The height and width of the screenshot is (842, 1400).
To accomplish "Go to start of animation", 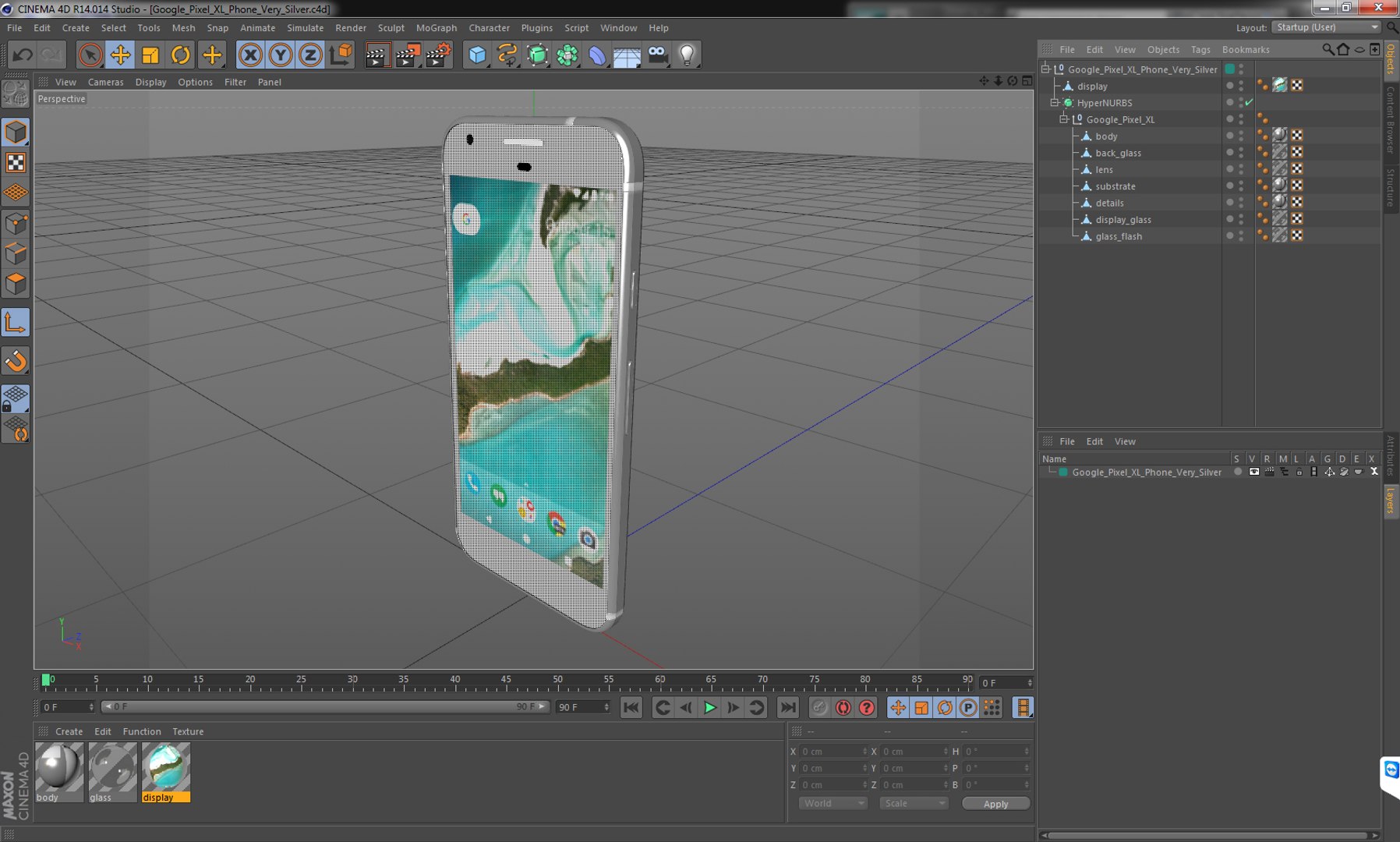I will pyautogui.click(x=631, y=707).
